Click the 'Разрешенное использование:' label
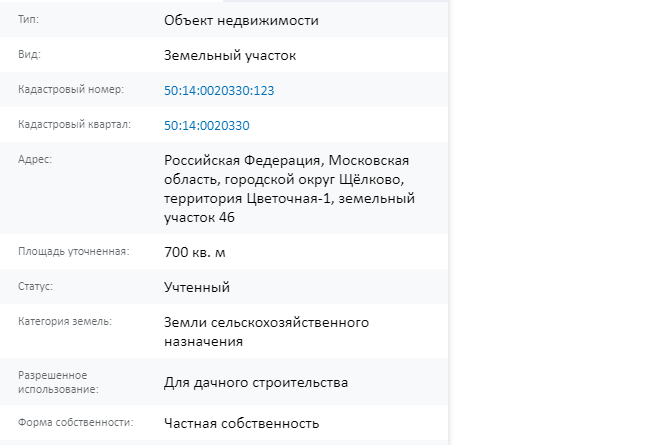This screenshot has width=647, height=445. click(x=58, y=382)
